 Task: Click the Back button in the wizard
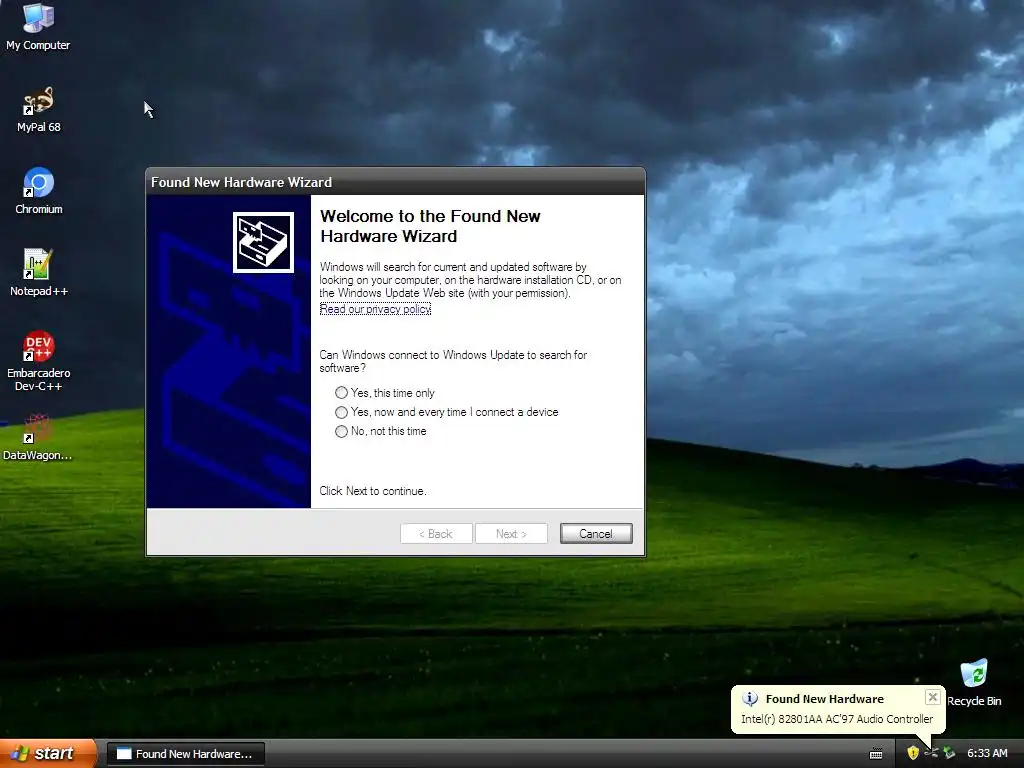(x=436, y=534)
